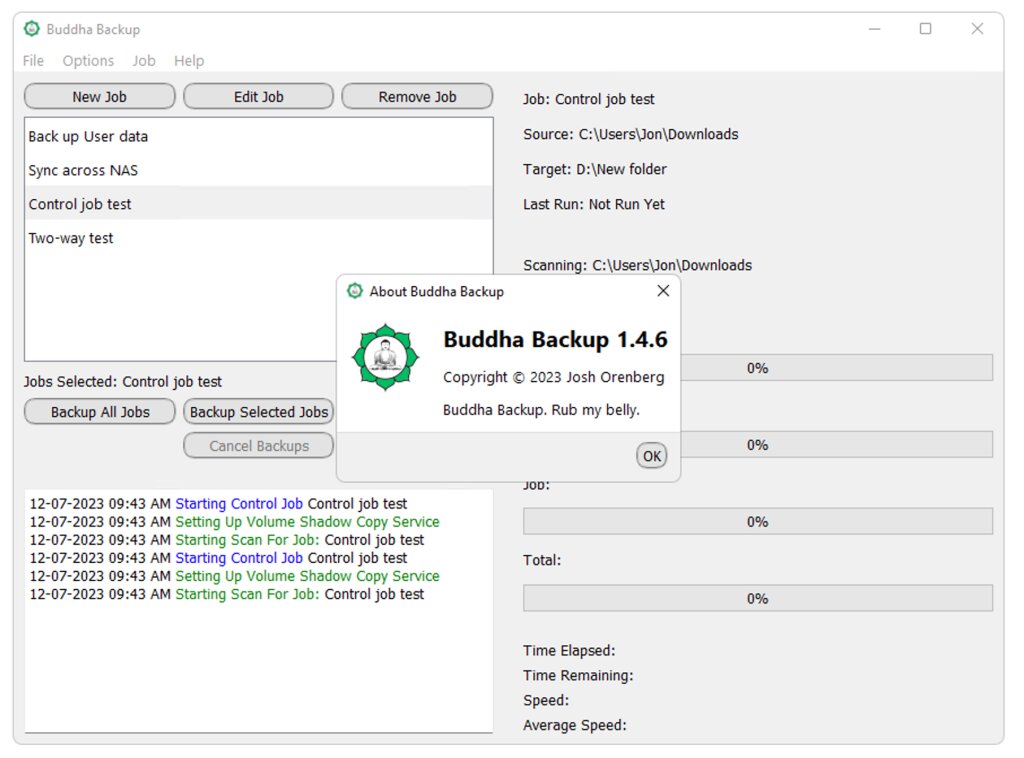Select the 'Back up User data' job
The width and height of the screenshot is (1024, 758).
click(259, 136)
